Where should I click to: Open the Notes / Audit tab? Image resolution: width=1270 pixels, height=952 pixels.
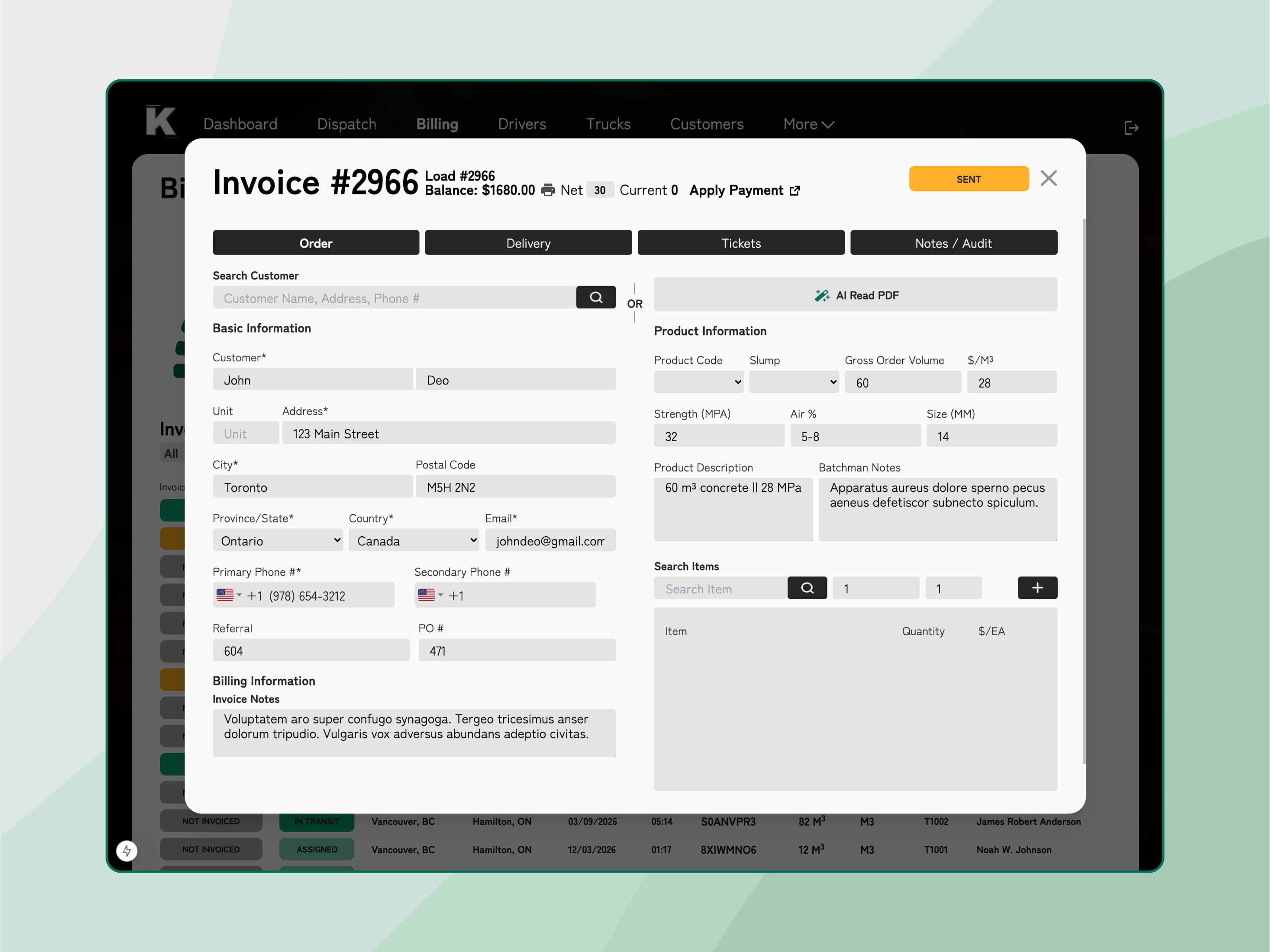coord(953,243)
